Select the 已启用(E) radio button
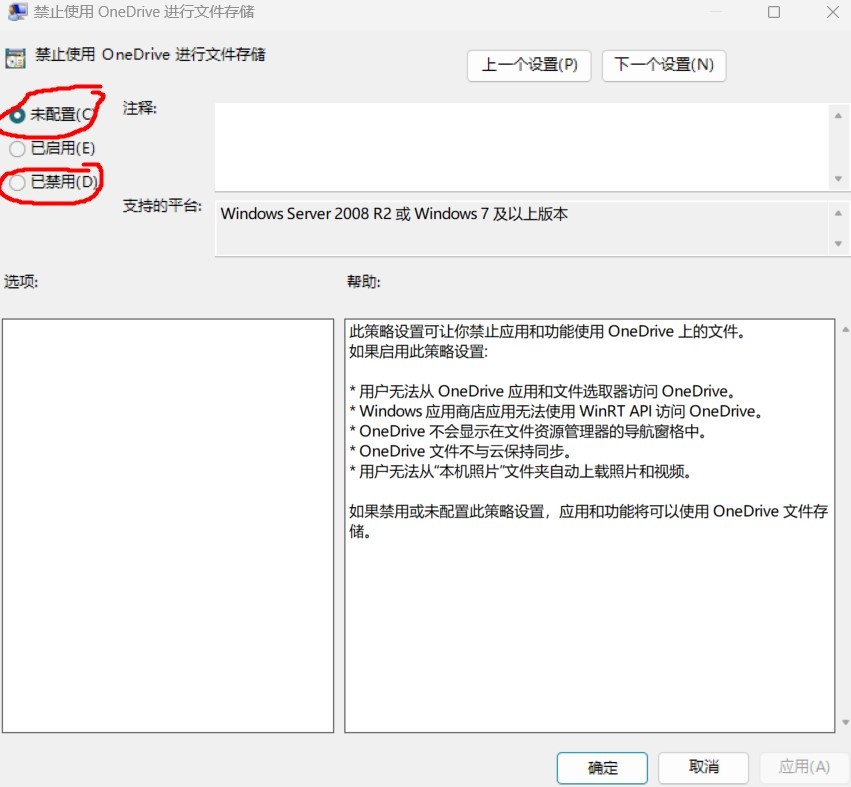Viewport: 851px width, 787px height. (17, 148)
